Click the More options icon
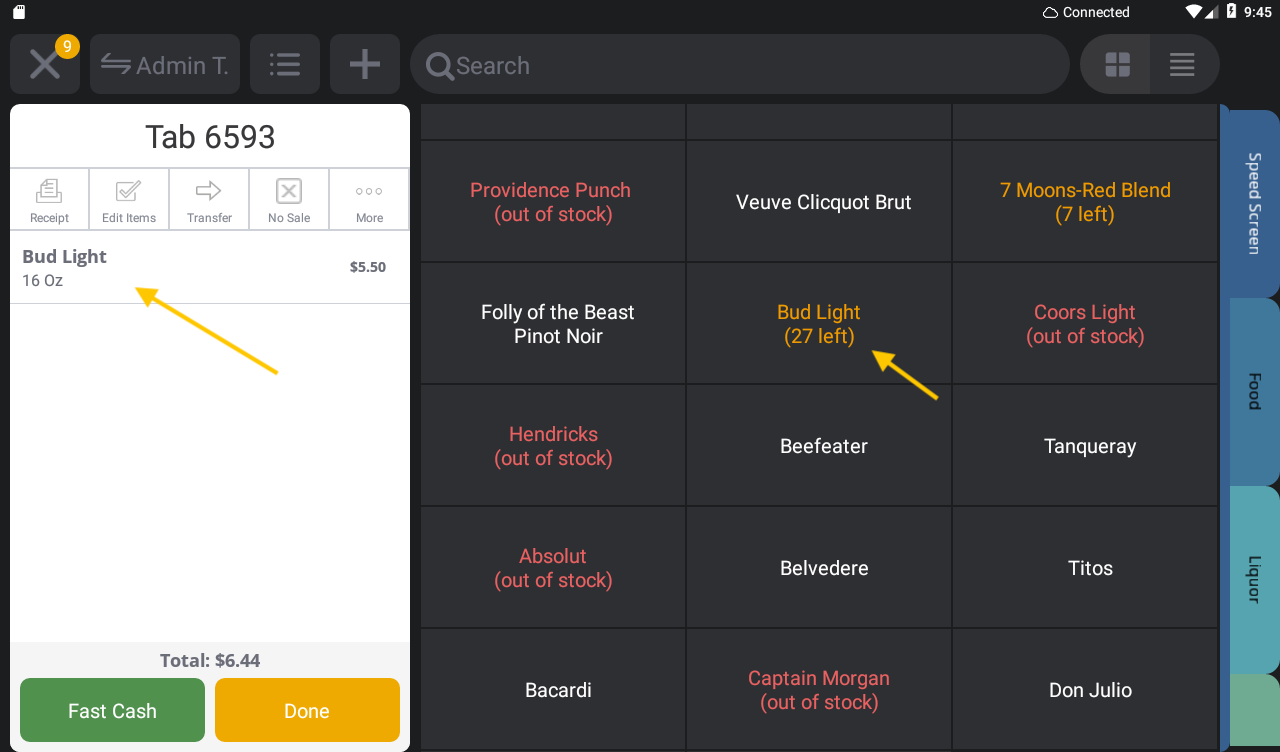1280x752 pixels. 368,198
